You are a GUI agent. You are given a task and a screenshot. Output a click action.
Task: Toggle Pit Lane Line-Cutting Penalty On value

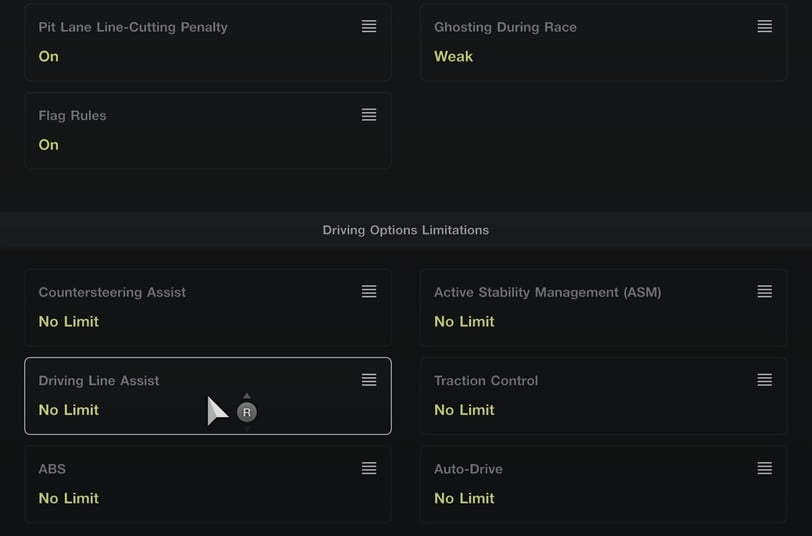pos(48,56)
